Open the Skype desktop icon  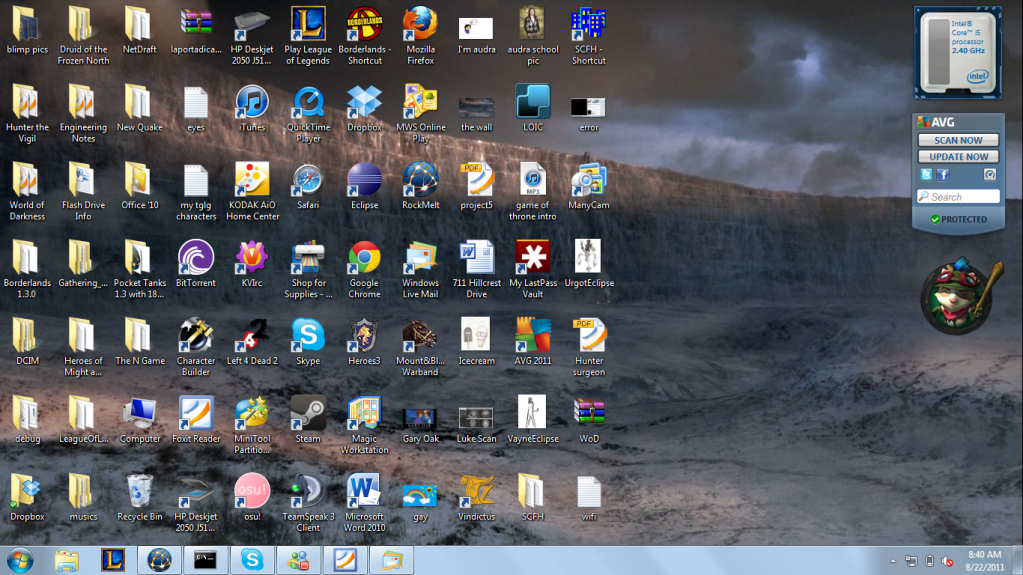point(308,336)
